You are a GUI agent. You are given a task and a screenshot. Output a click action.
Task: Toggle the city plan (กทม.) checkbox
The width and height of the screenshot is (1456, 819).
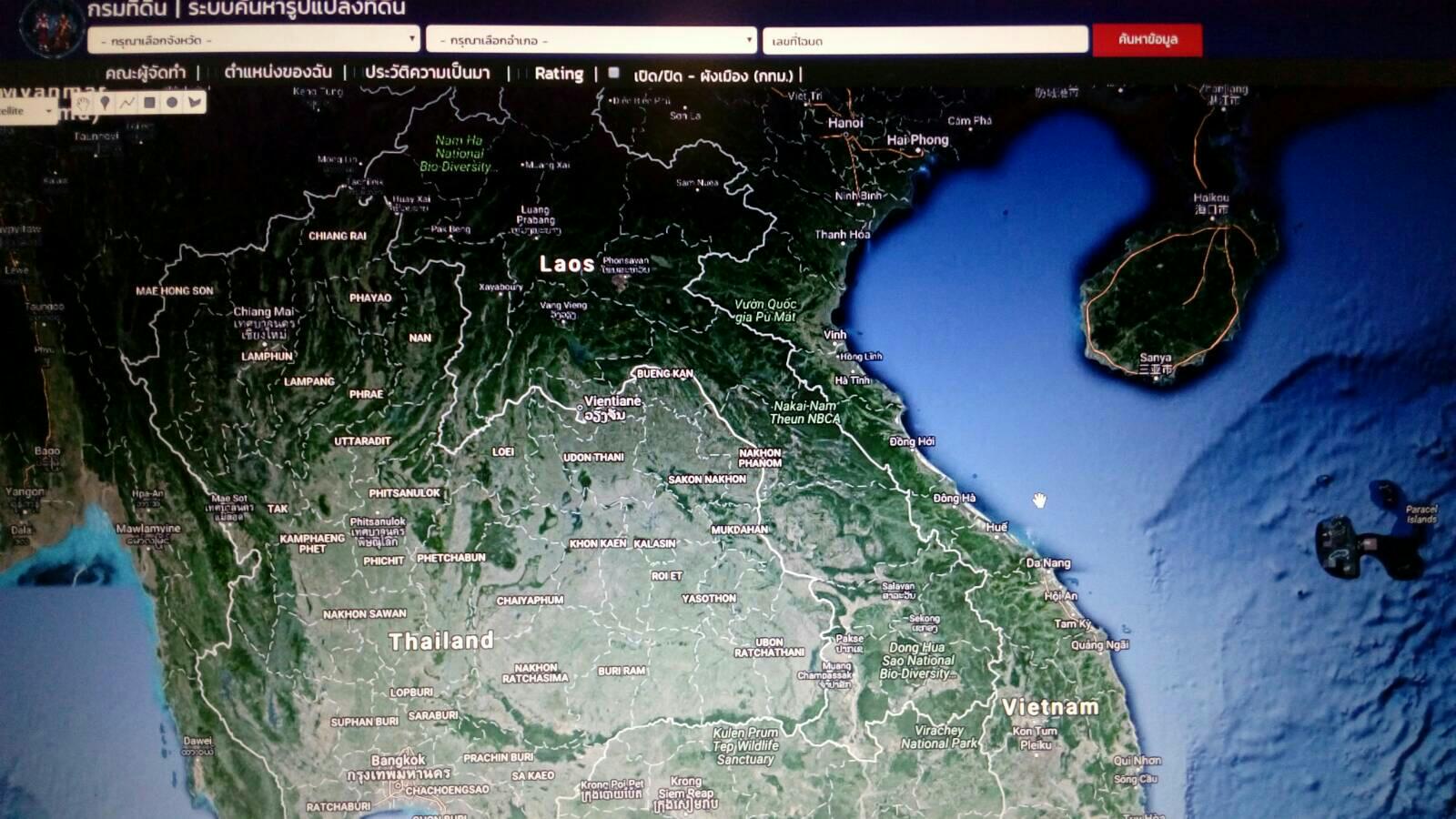point(613,73)
